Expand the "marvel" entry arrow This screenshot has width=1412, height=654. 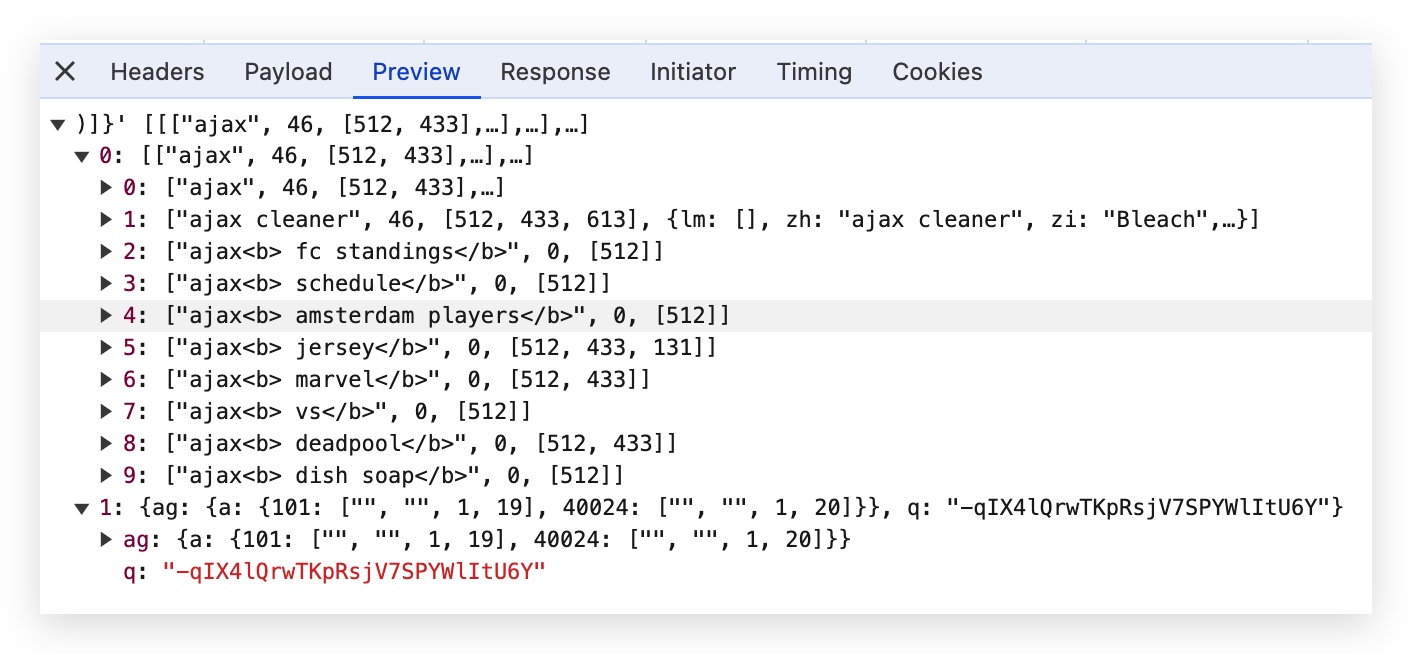106,379
